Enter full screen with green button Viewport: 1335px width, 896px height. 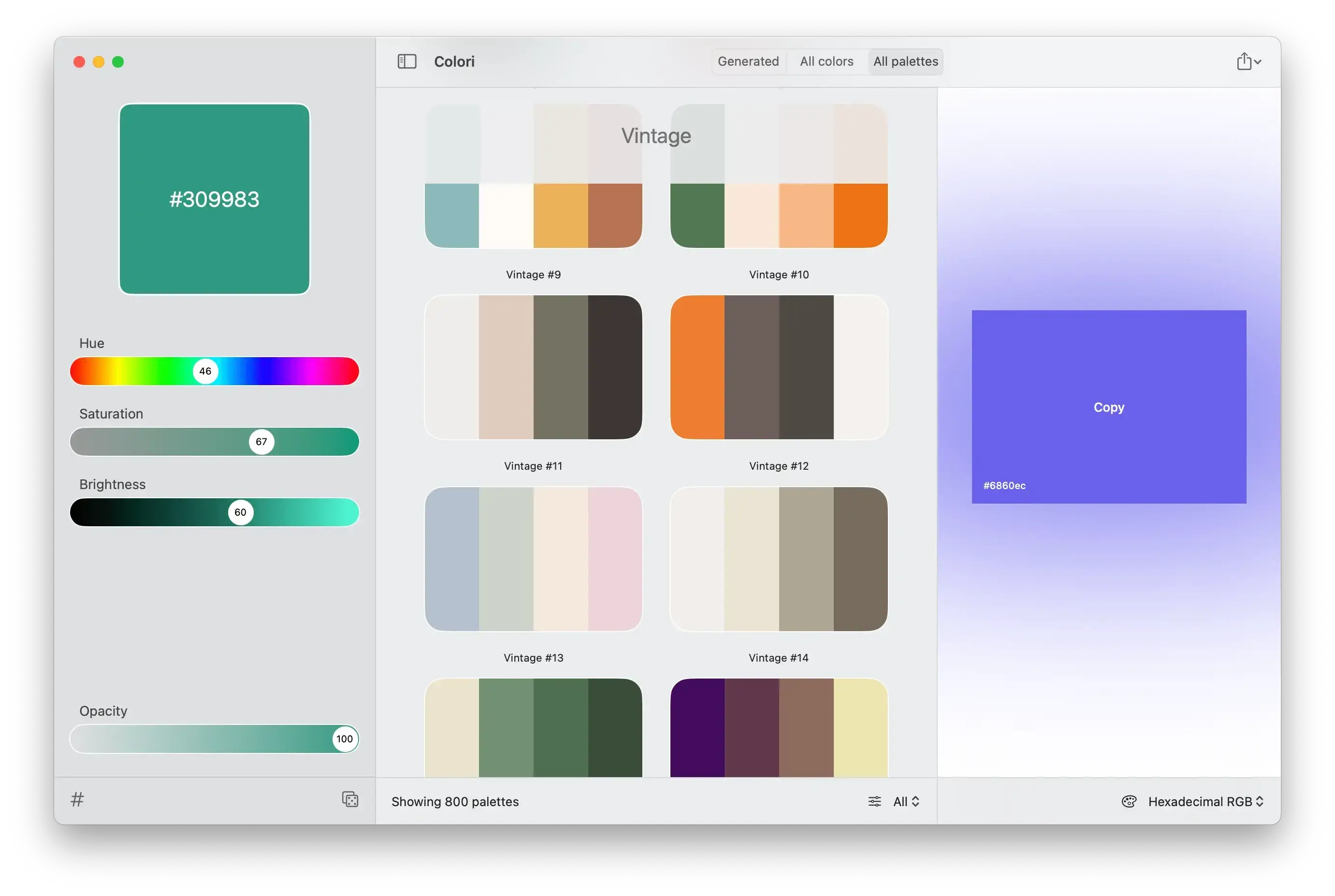[x=118, y=62]
